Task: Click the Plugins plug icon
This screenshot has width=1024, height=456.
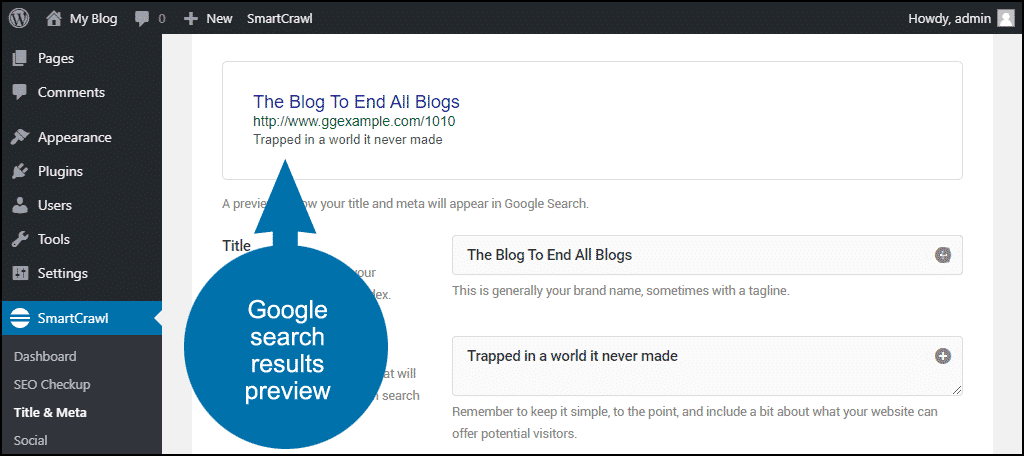Action: [x=20, y=171]
